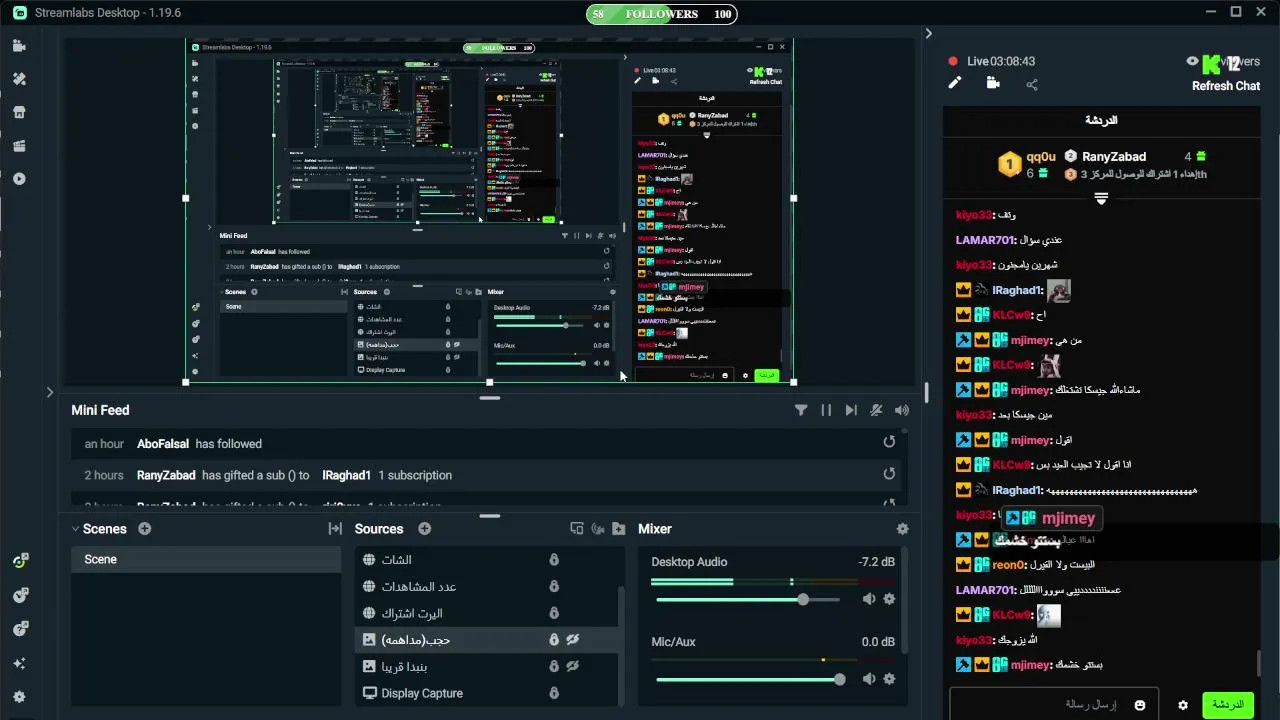This screenshot has width=1280, height=720.
Task: Click the Mini Feed volume speaker icon
Action: click(902, 410)
